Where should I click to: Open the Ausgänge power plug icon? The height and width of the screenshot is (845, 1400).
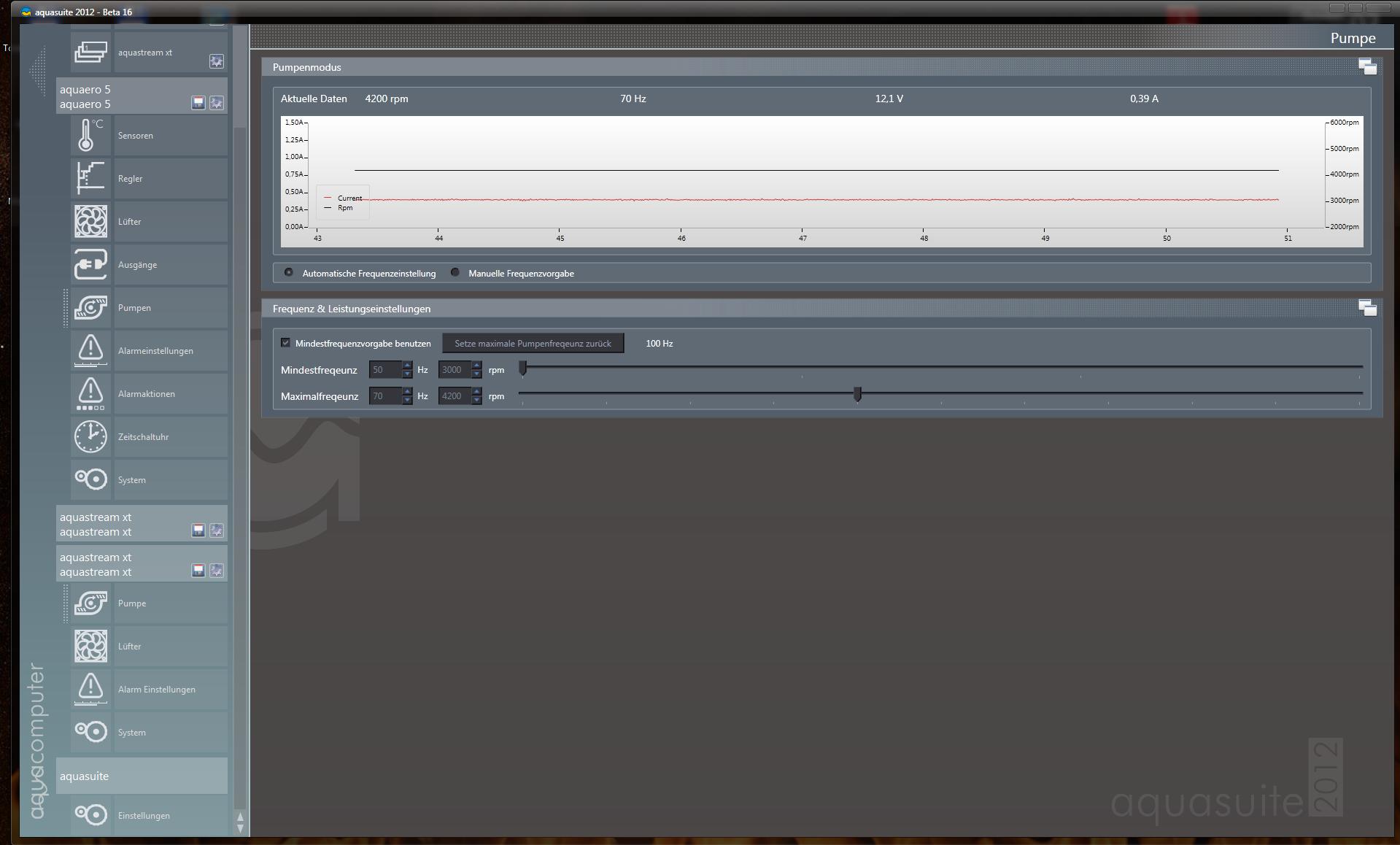(x=90, y=265)
